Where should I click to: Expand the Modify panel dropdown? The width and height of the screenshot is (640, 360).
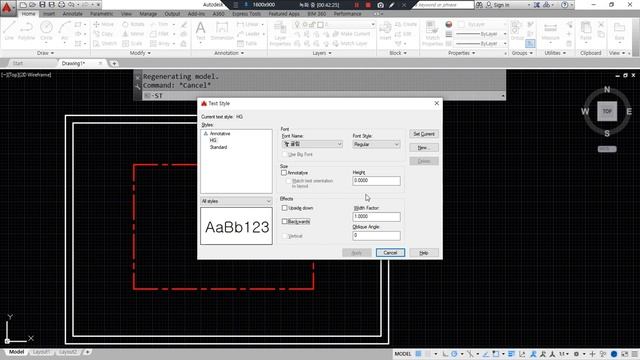[140, 53]
